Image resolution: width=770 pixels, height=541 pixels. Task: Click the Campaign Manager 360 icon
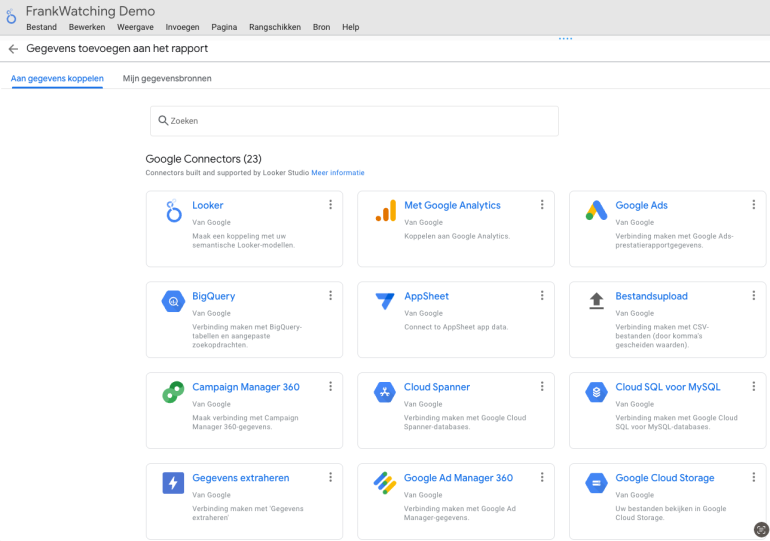click(x=173, y=392)
